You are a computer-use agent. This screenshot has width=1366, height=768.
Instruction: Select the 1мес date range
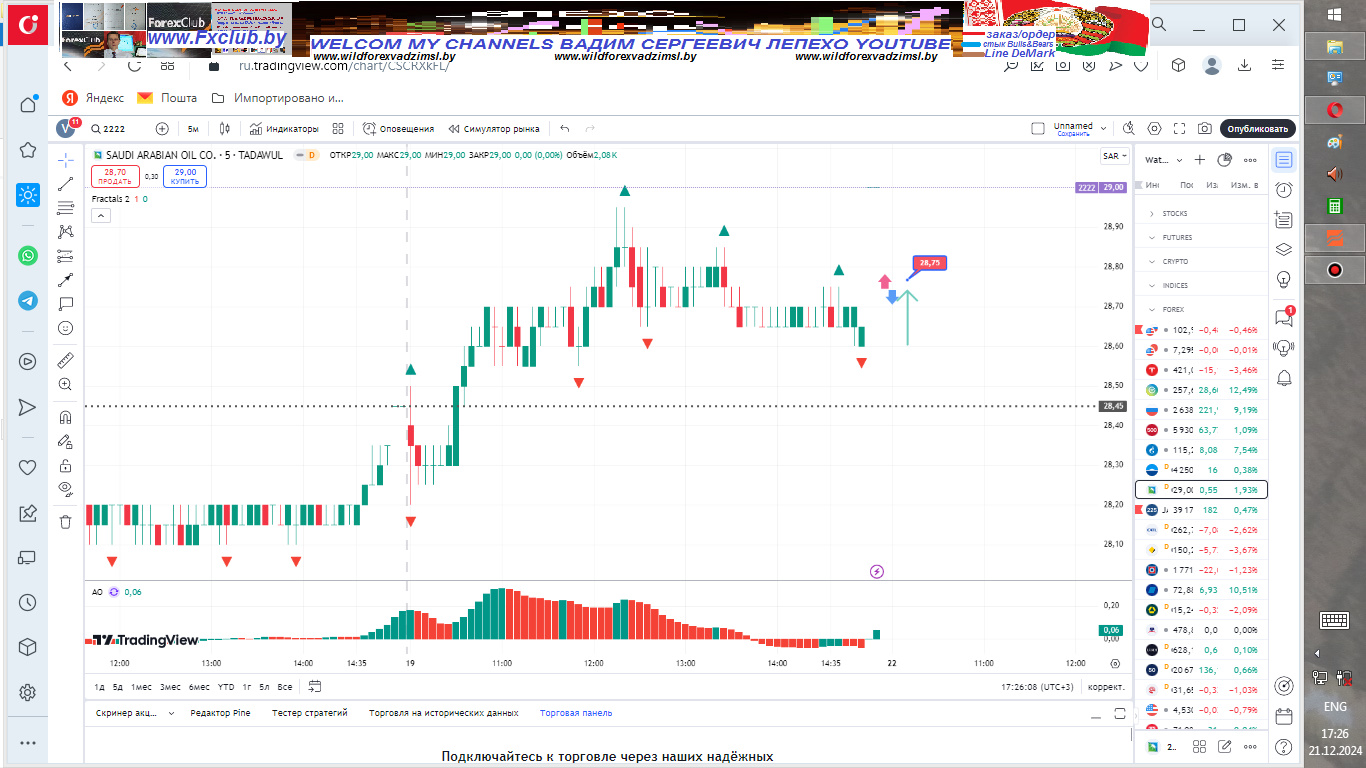[142, 687]
